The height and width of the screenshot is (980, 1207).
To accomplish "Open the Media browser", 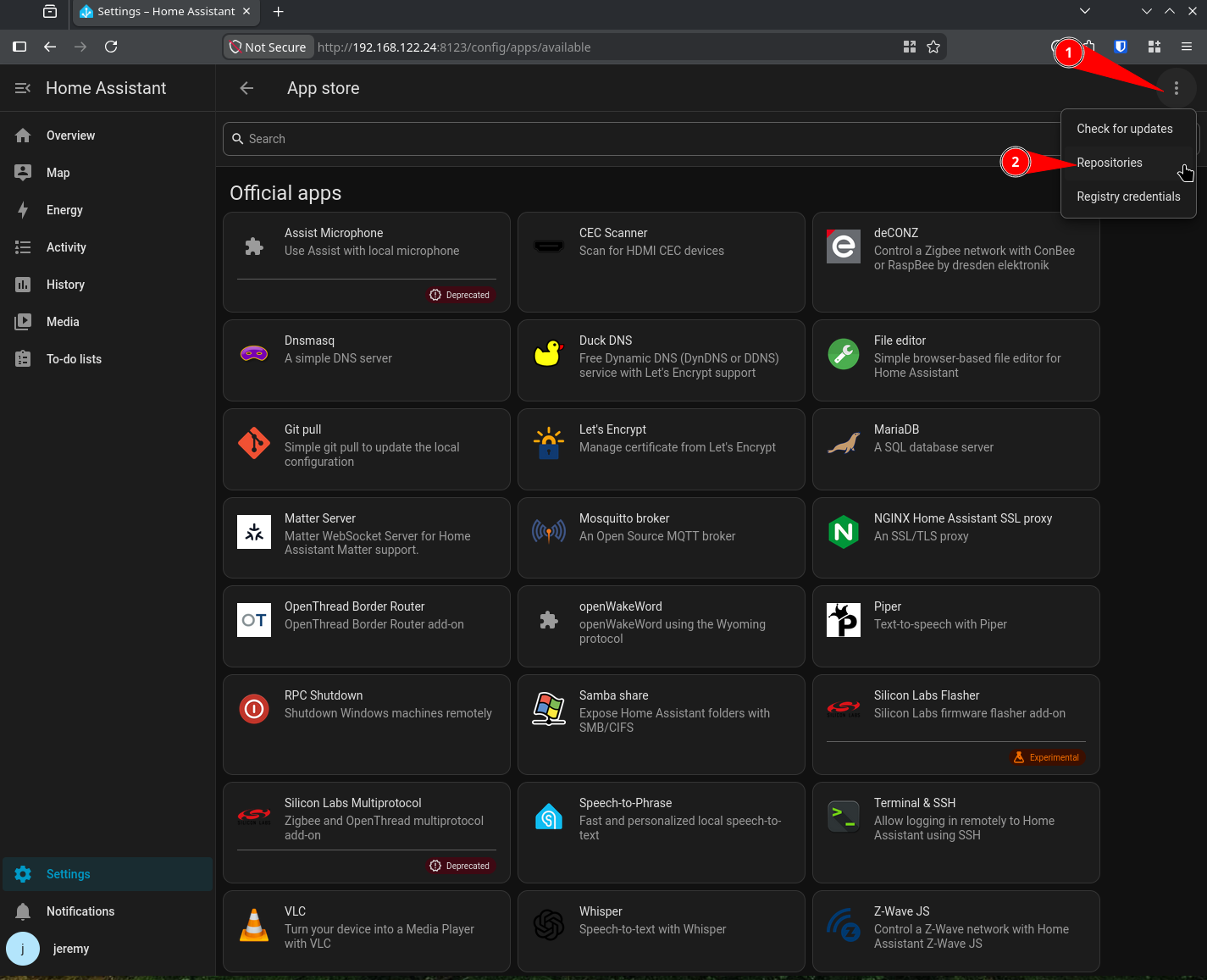I will point(107,322).
